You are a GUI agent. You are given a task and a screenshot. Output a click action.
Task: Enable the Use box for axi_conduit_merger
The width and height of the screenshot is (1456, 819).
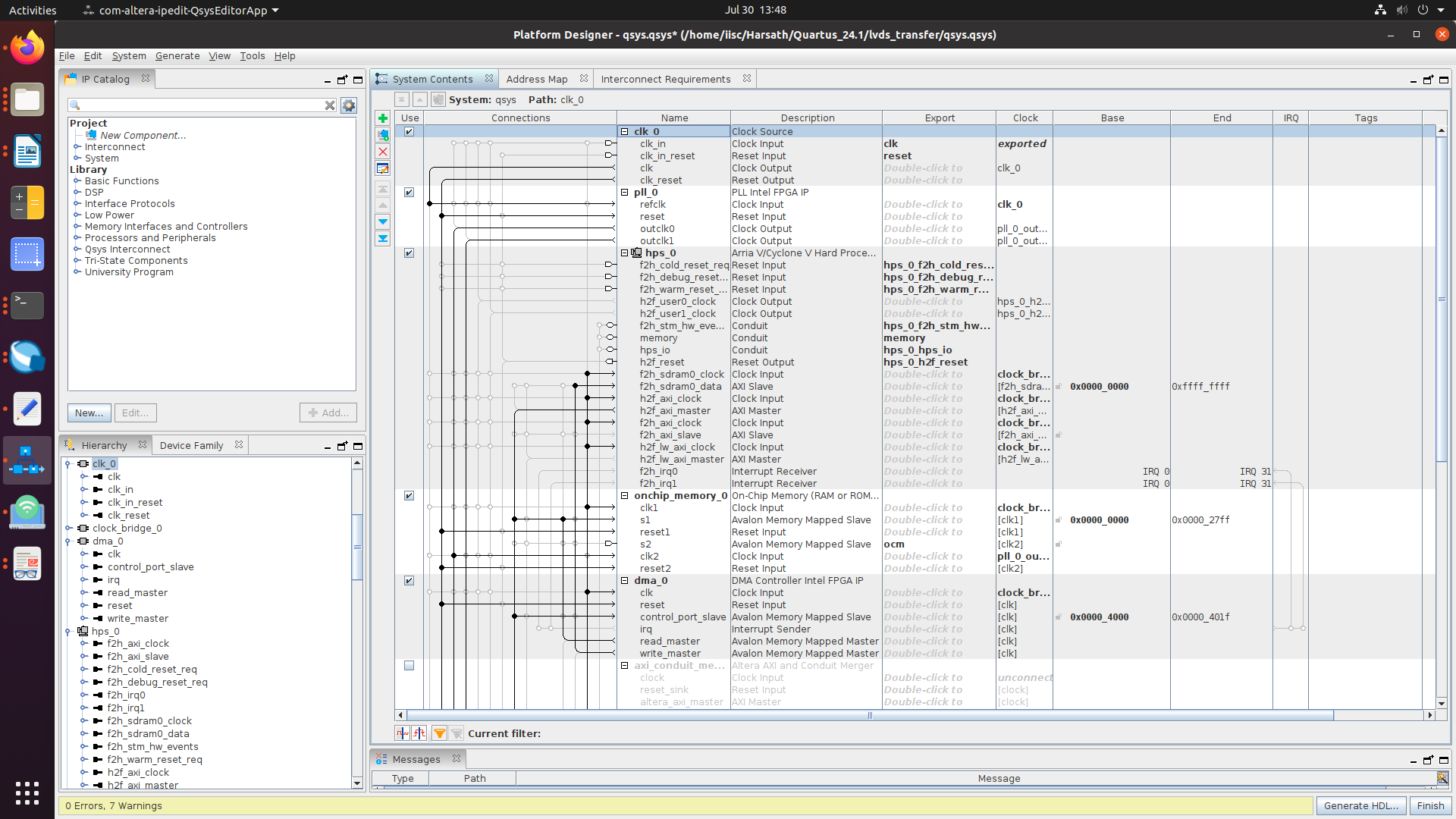pyautogui.click(x=409, y=665)
